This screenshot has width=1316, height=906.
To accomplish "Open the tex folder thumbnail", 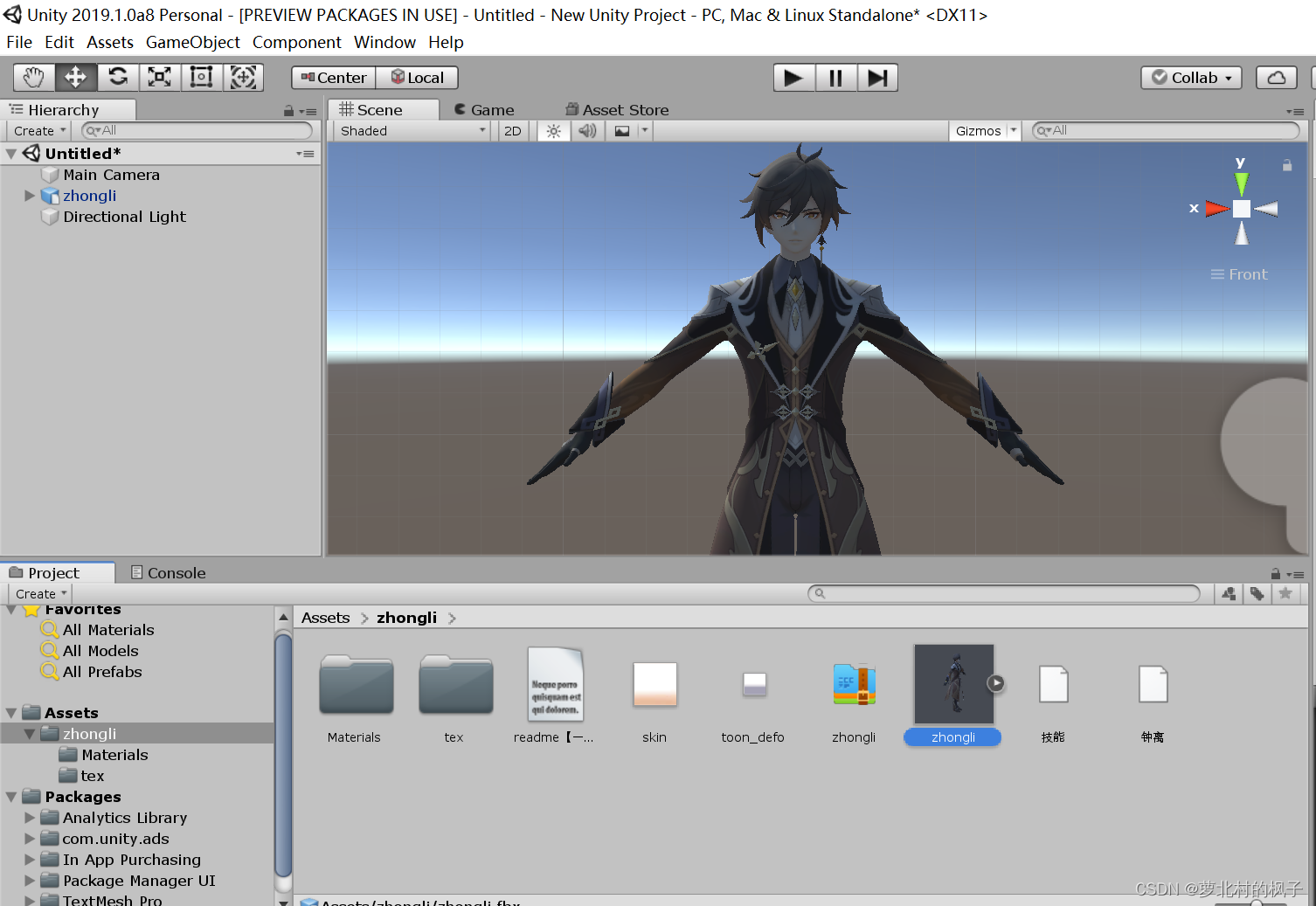I will tap(455, 685).
